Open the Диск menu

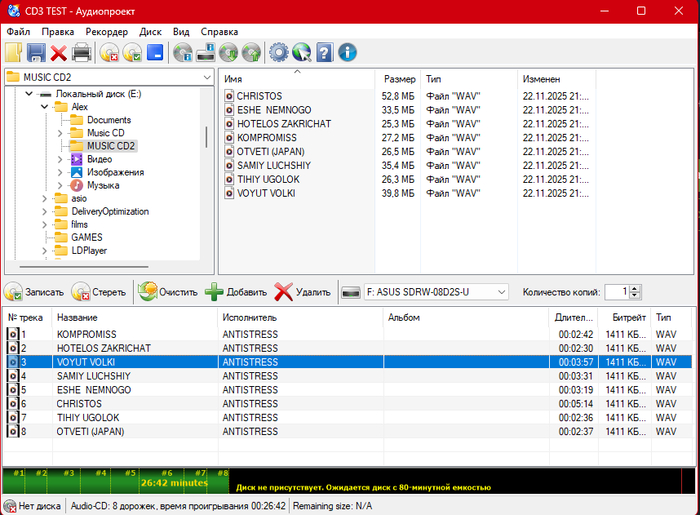coord(151,31)
